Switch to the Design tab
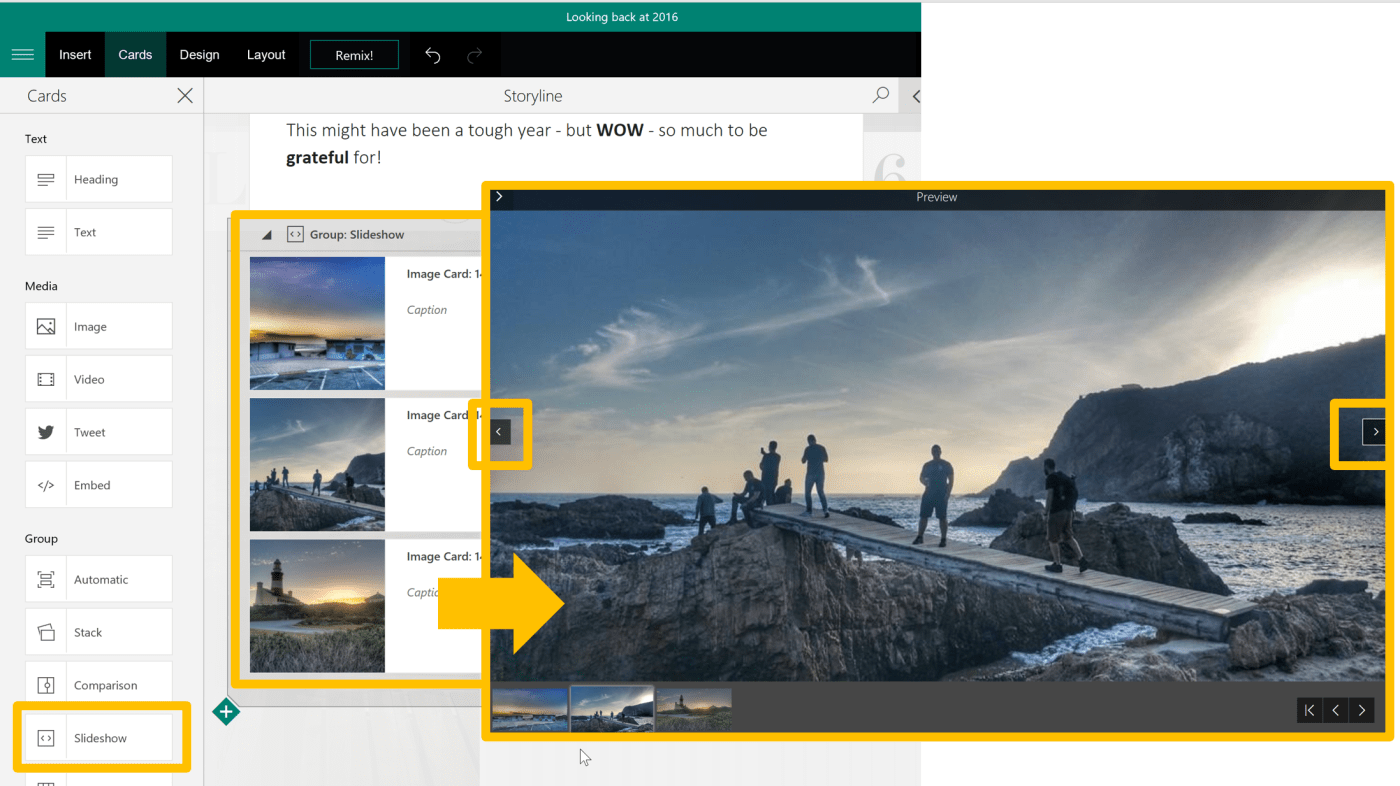Viewport: 1400px width, 786px height. click(x=199, y=55)
